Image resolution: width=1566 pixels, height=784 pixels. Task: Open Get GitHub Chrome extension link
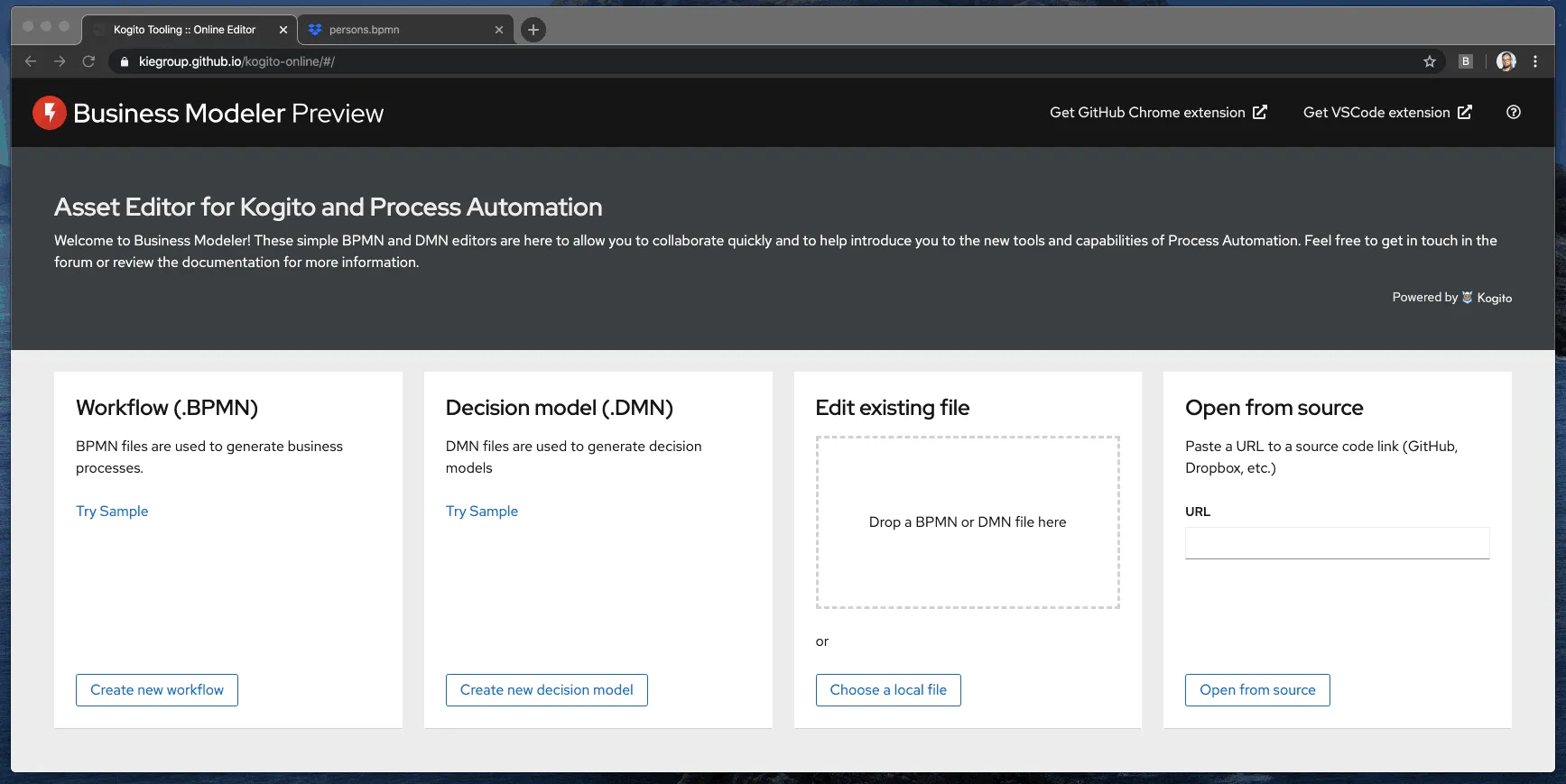click(x=1158, y=112)
